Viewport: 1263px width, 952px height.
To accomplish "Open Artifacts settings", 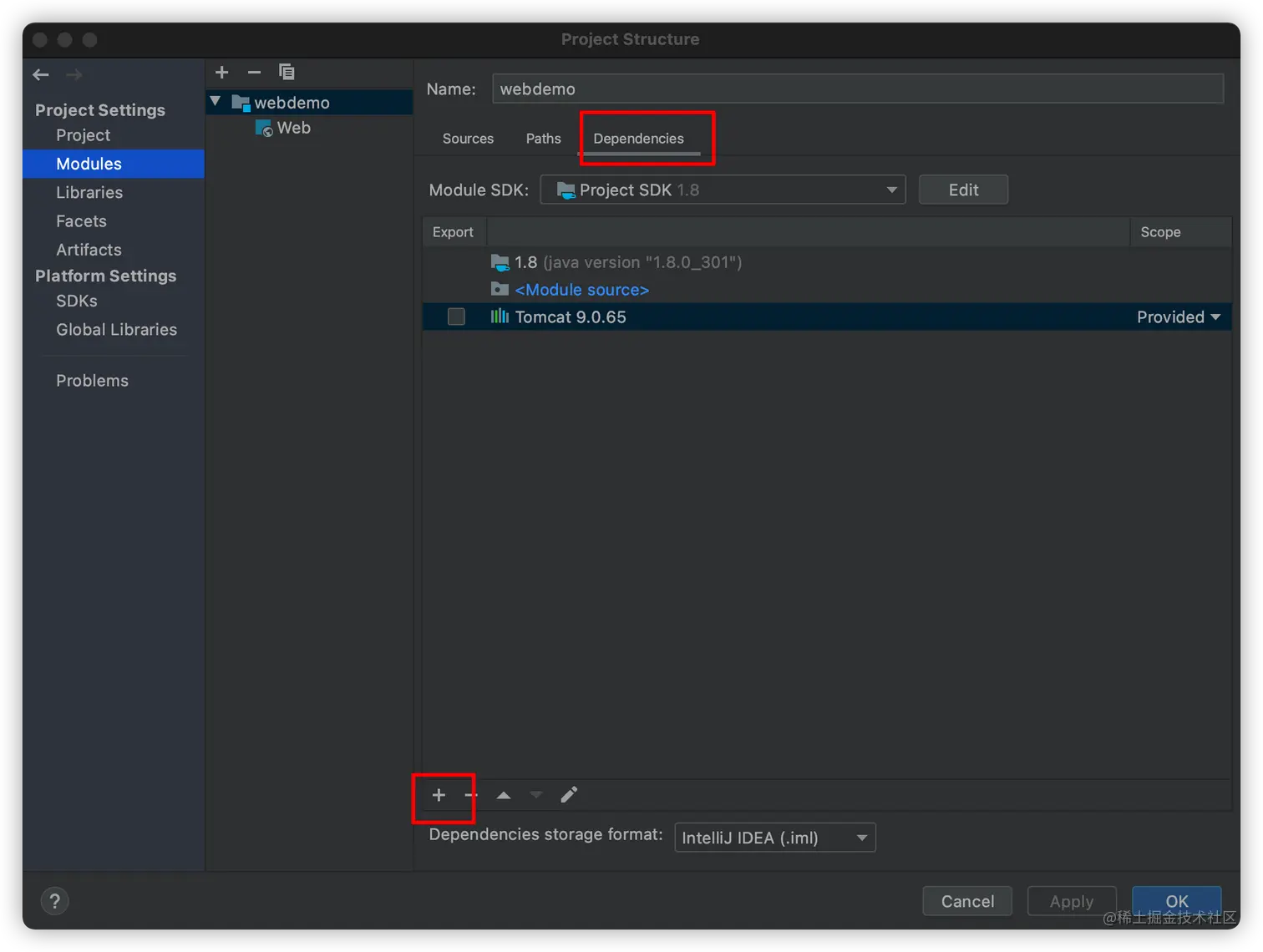I will point(89,250).
